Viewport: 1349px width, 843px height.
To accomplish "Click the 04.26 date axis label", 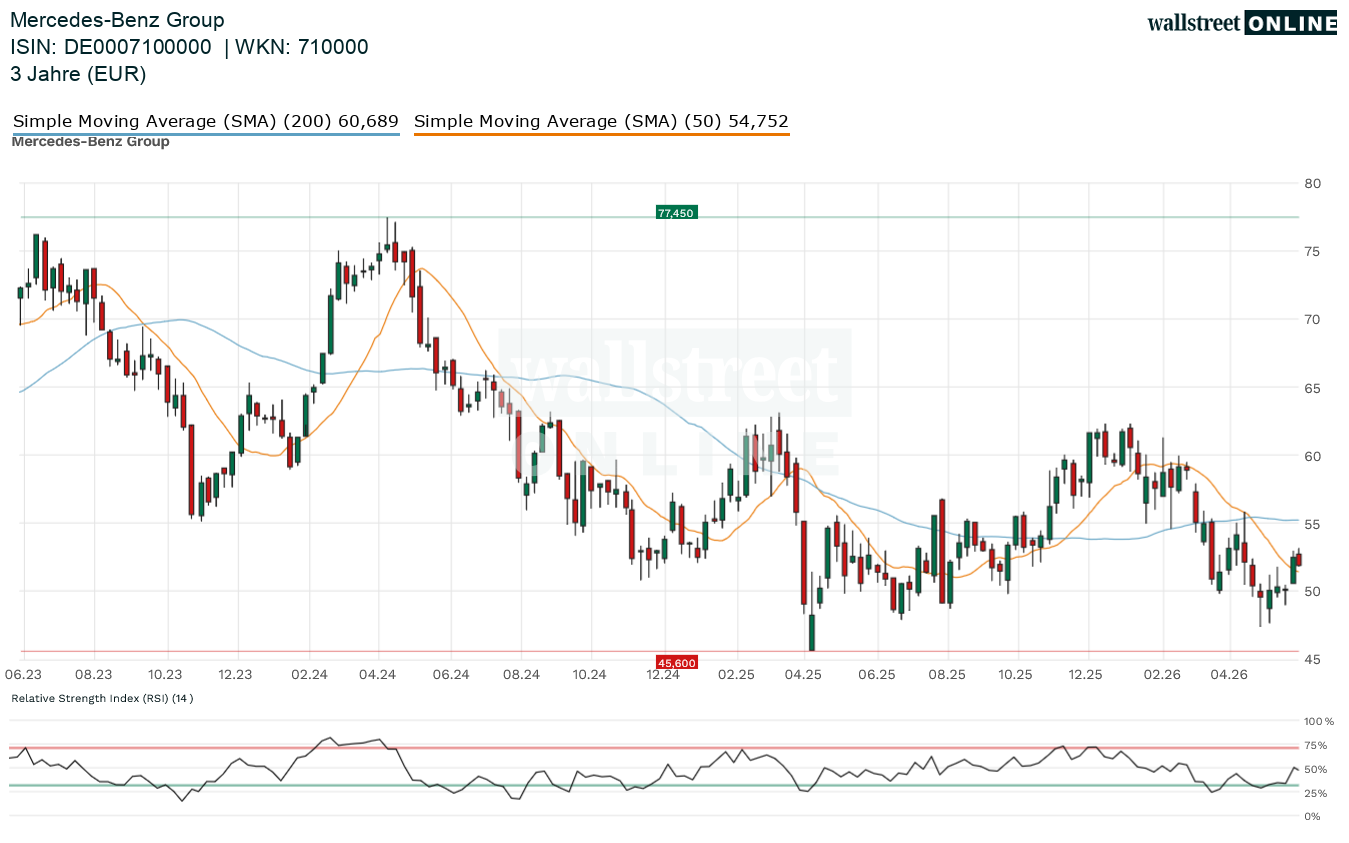I will coord(1230,675).
